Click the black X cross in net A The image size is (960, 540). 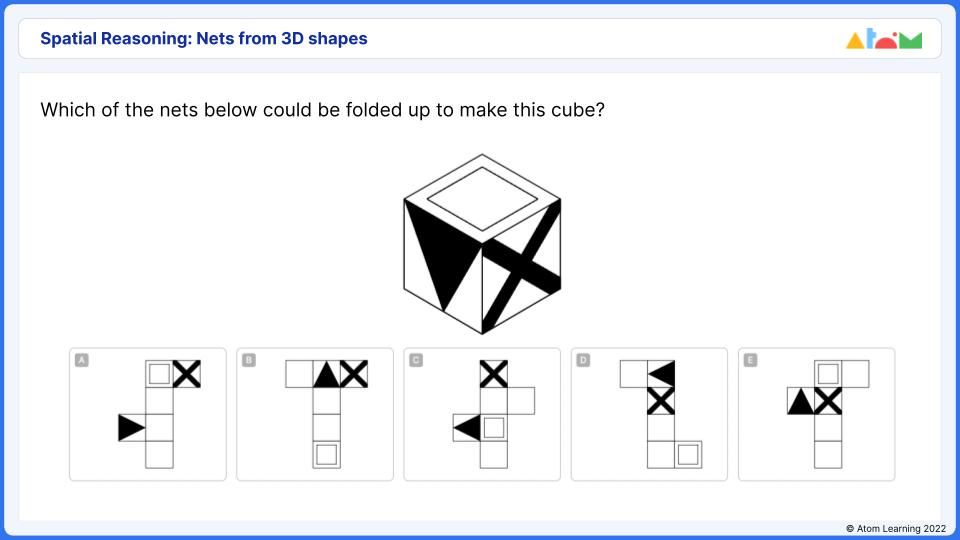(x=187, y=373)
